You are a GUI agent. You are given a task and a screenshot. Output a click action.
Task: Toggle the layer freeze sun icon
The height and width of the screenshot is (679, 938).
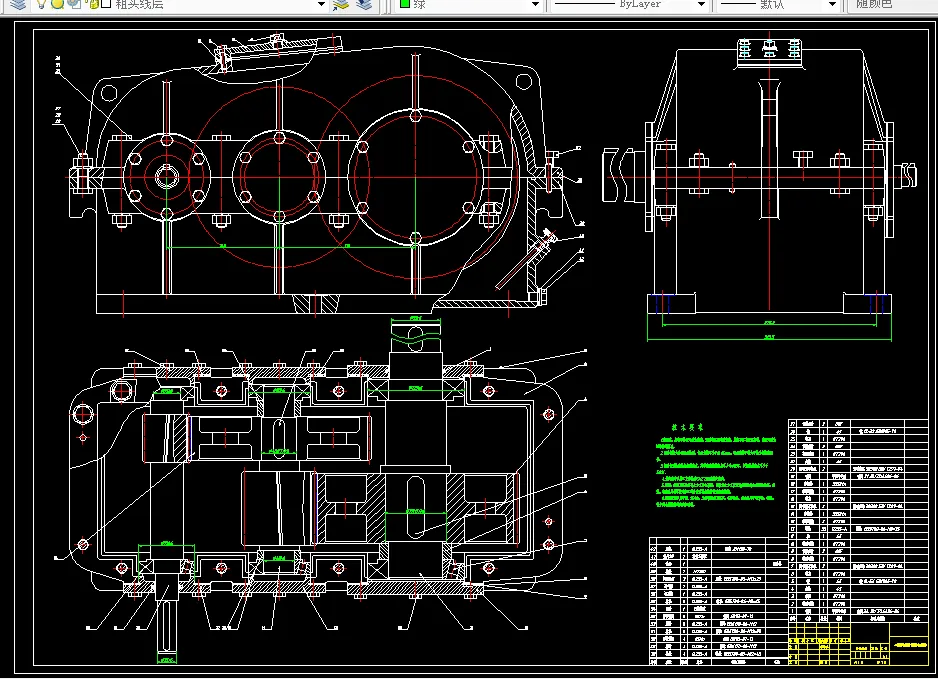(x=57, y=4)
